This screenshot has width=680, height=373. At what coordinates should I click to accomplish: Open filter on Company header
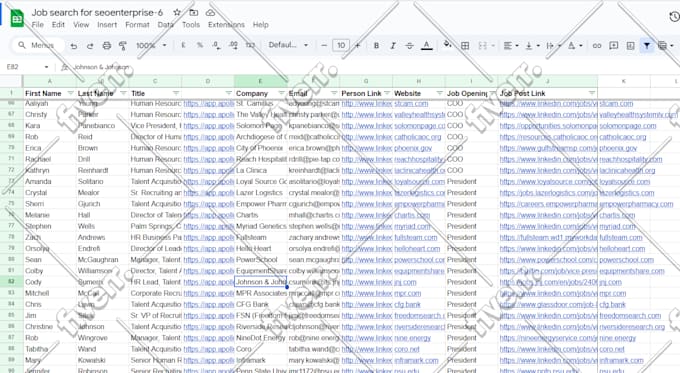click(281, 93)
